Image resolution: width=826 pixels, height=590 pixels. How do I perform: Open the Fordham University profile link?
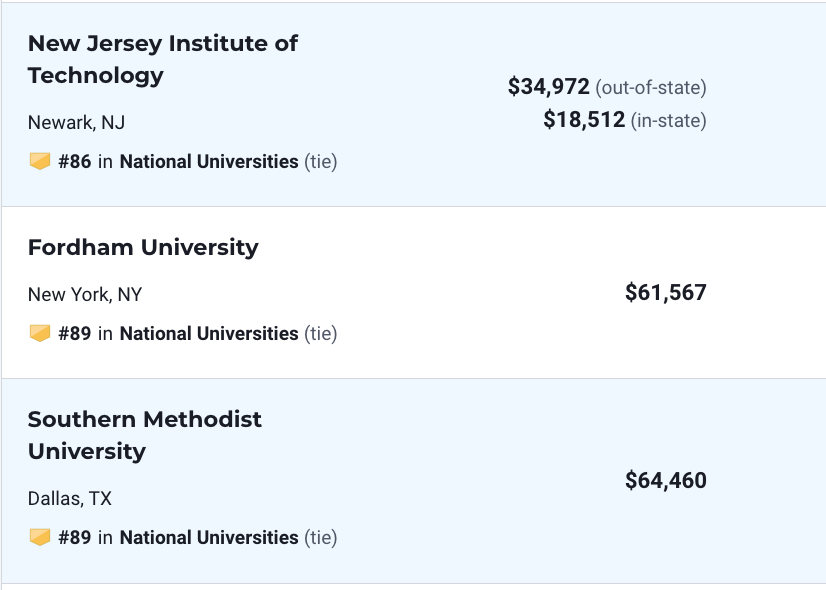coord(143,247)
